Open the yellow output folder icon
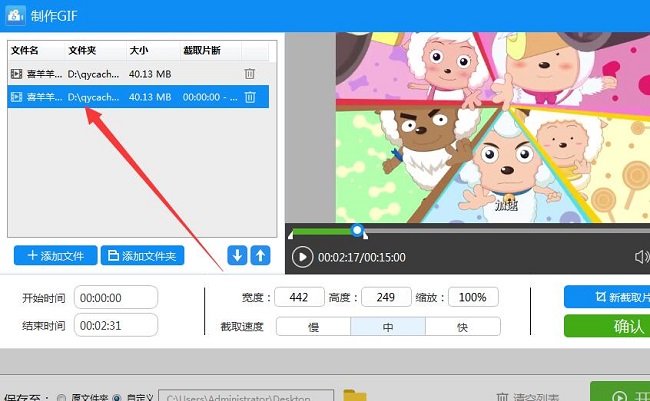 (353, 397)
